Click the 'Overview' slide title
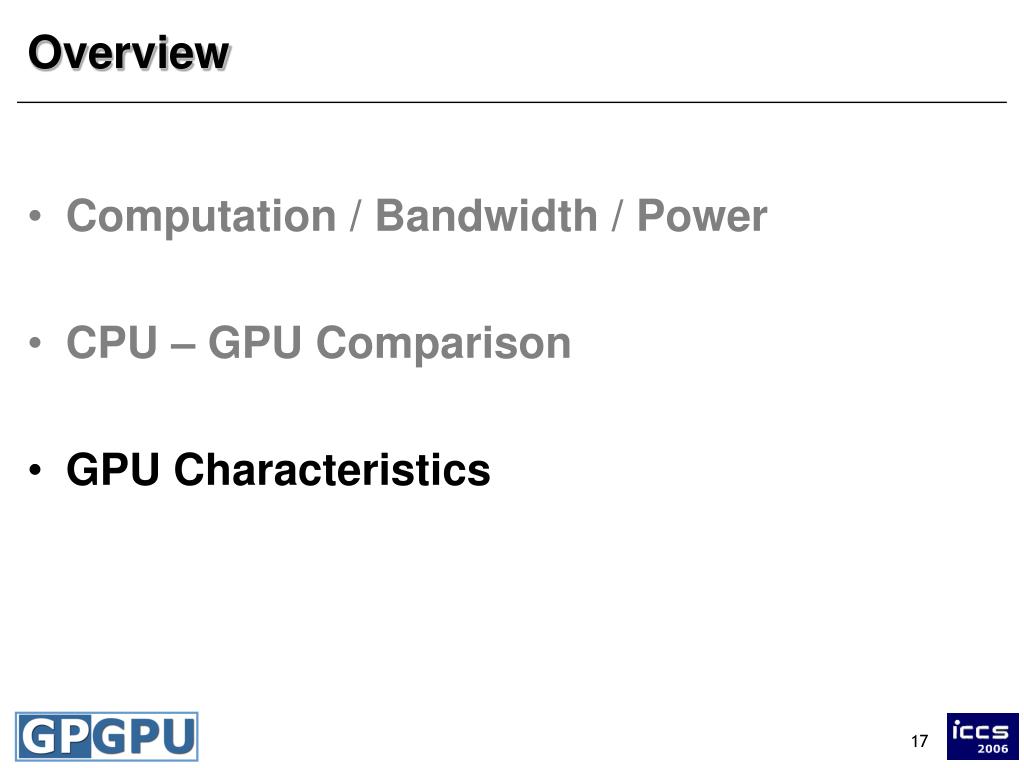 point(129,53)
